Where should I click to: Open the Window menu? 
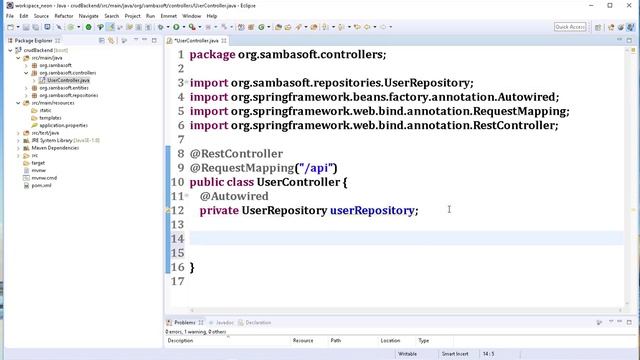coord(191,16)
